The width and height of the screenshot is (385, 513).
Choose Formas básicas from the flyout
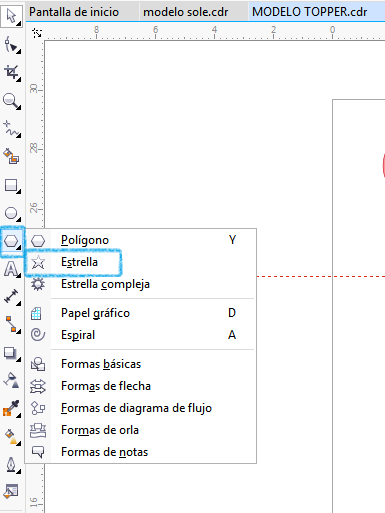(x=140, y=364)
